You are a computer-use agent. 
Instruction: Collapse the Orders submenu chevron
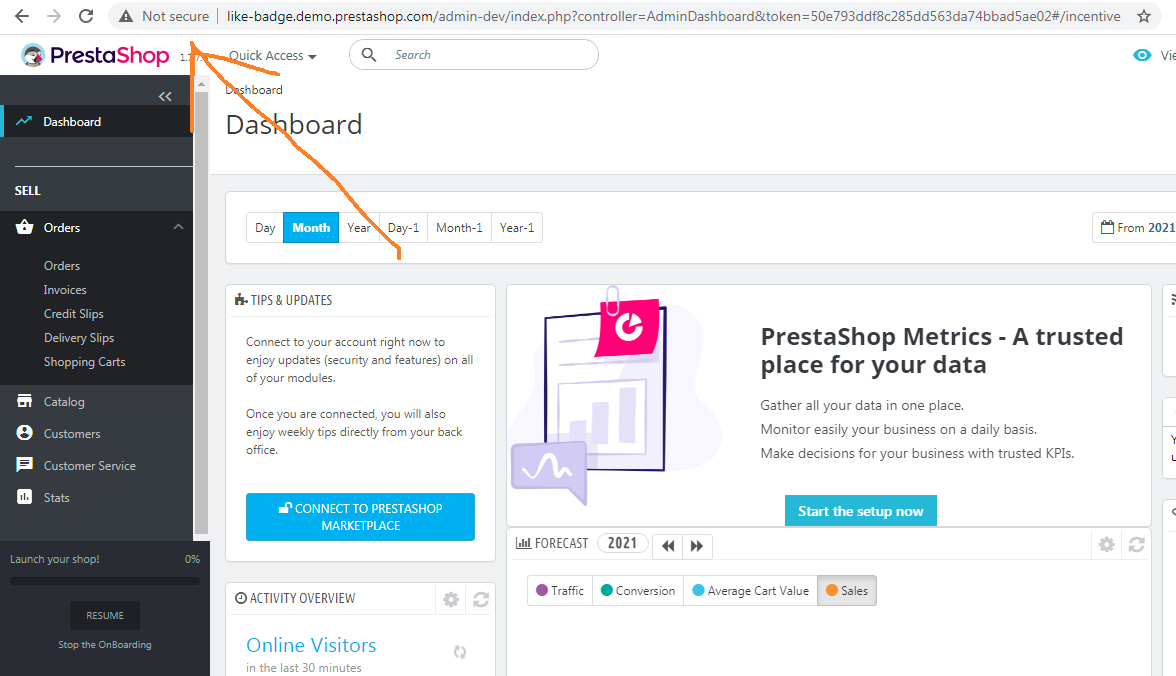[178, 227]
